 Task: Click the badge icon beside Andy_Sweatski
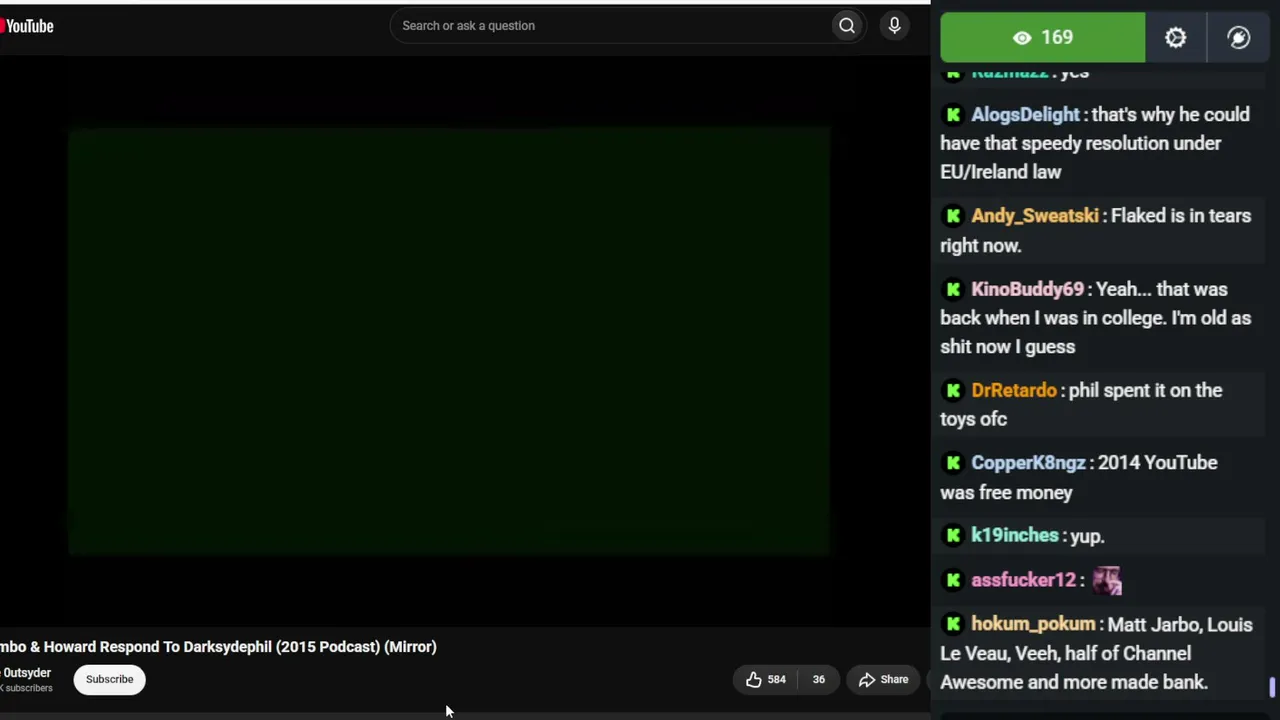953,216
